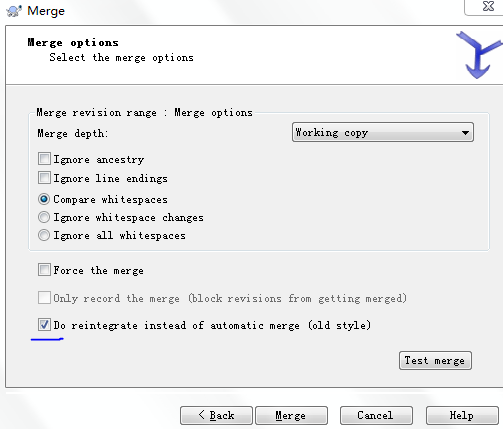
Task: Click the Merge depth label text
Action: coord(72,133)
